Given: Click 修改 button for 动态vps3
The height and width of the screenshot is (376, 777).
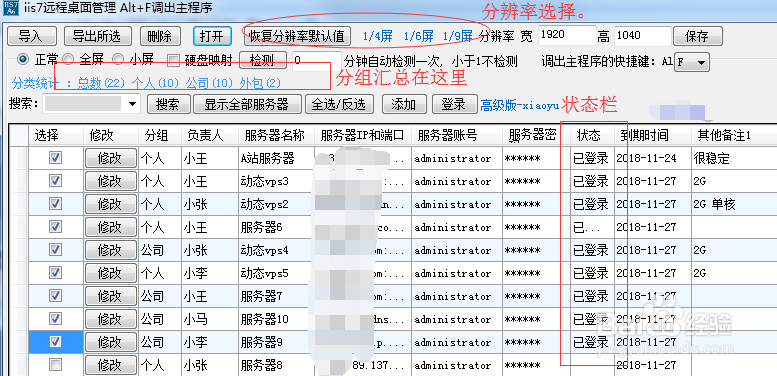Looking at the screenshot, I should click(111, 181).
